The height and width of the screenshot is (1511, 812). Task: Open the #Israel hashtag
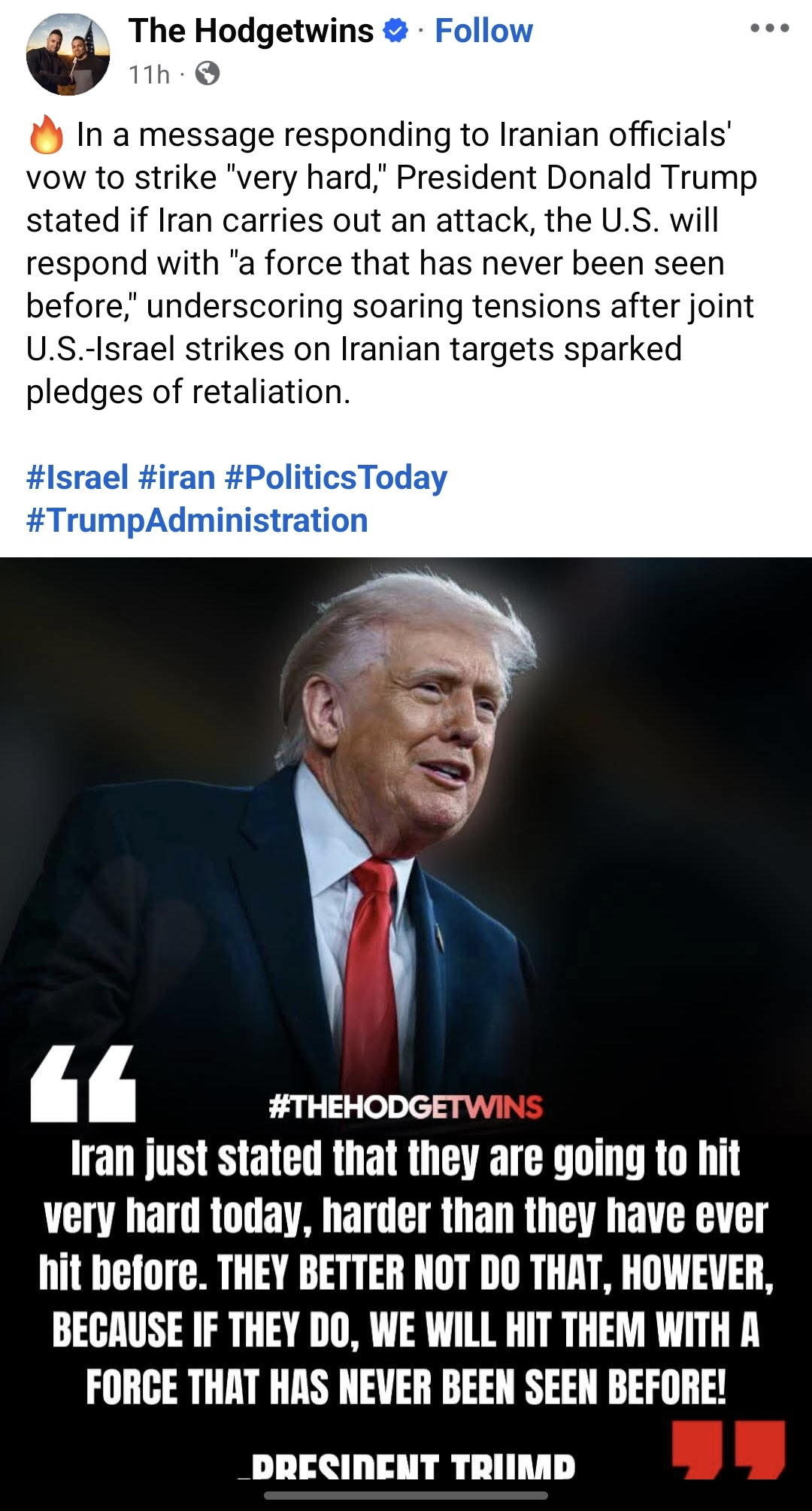(x=77, y=478)
